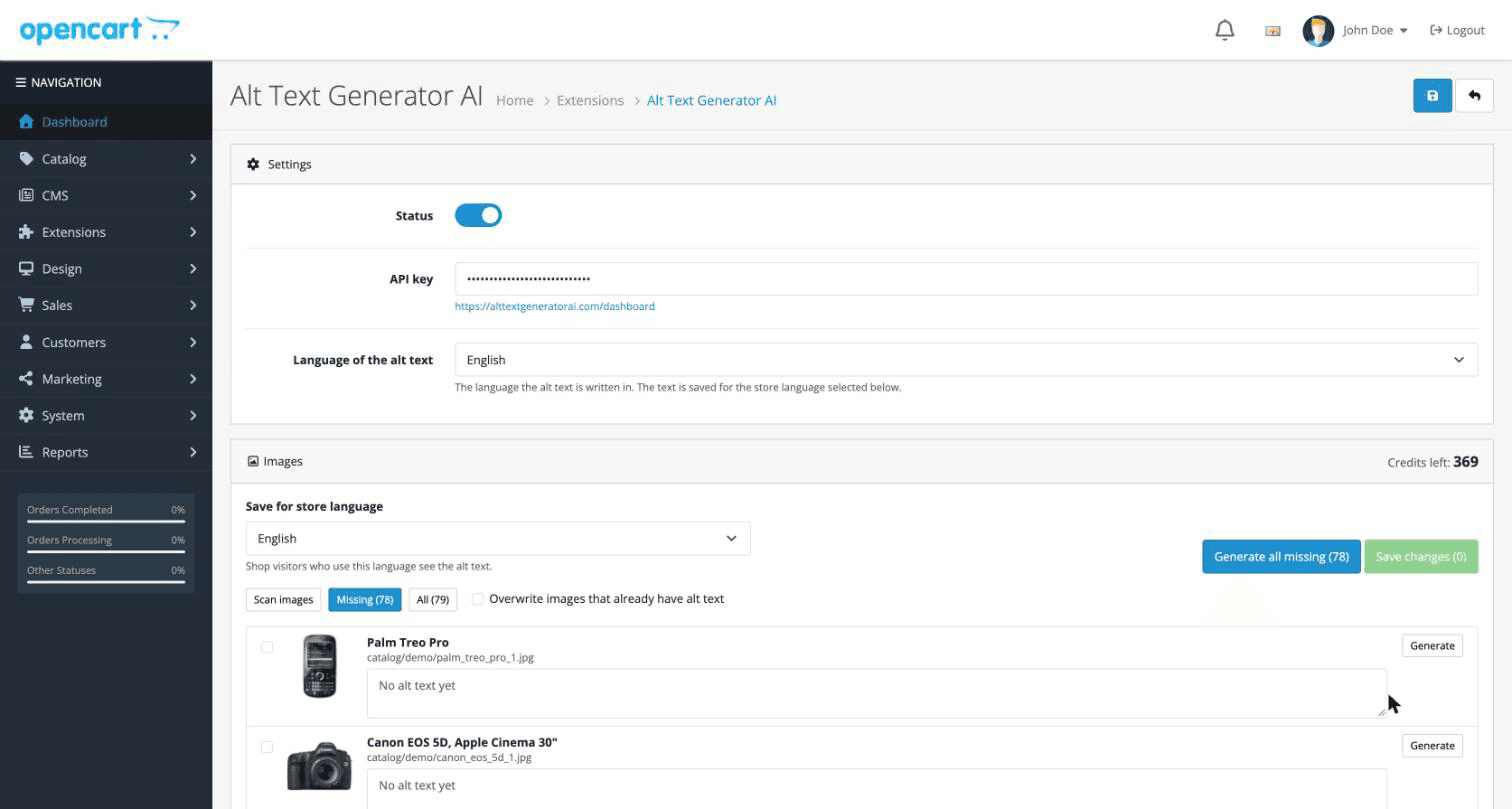The image size is (1512, 809).
Task: Expand the Catalog menu chevron
Action: (x=193, y=158)
